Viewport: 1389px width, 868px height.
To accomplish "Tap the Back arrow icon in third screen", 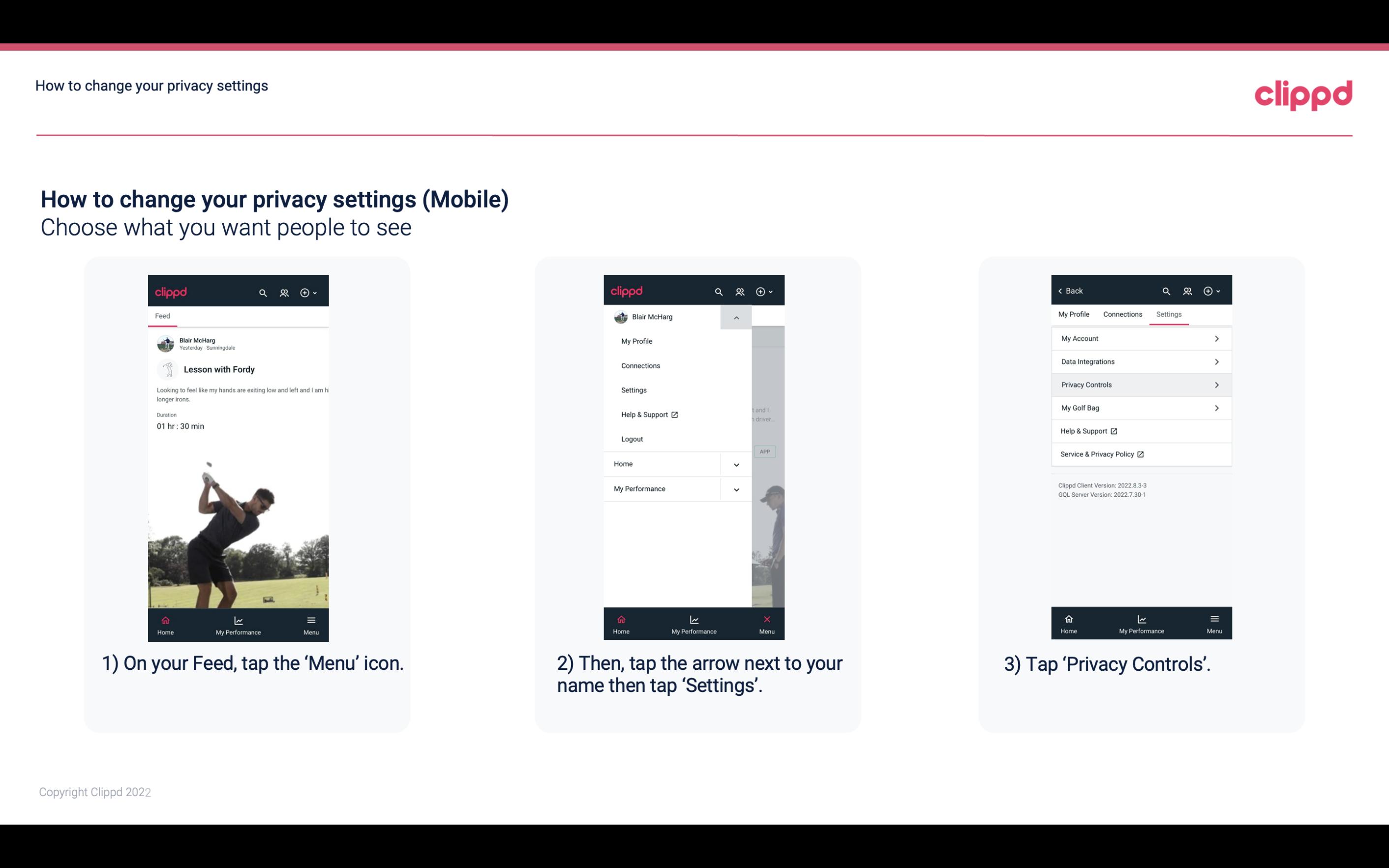I will click(x=1062, y=291).
